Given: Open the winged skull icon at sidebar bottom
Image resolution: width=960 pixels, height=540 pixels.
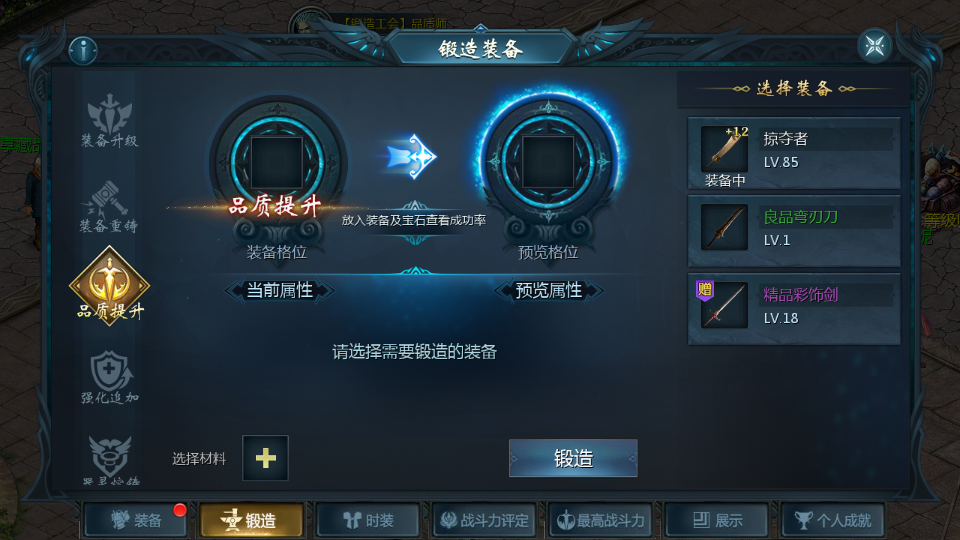Looking at the screenshot, I should pos(110,459).
